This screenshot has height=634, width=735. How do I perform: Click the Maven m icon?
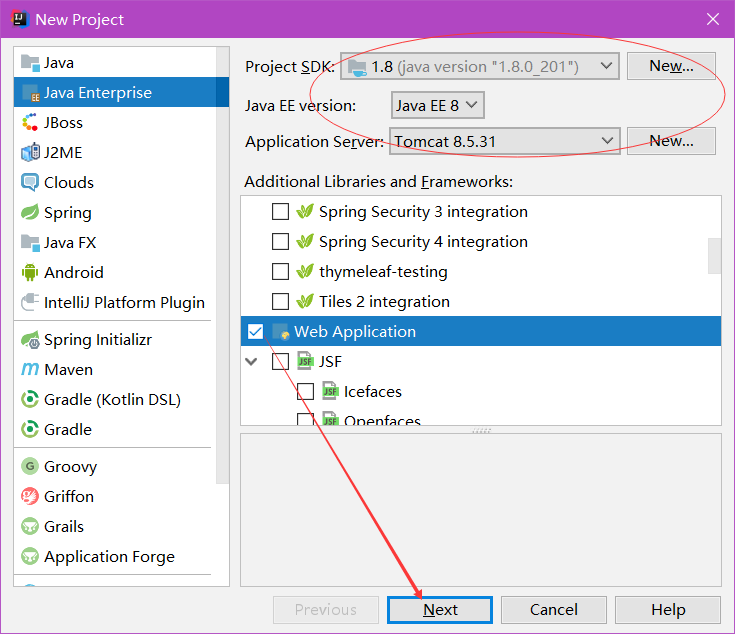click(30, 369)
